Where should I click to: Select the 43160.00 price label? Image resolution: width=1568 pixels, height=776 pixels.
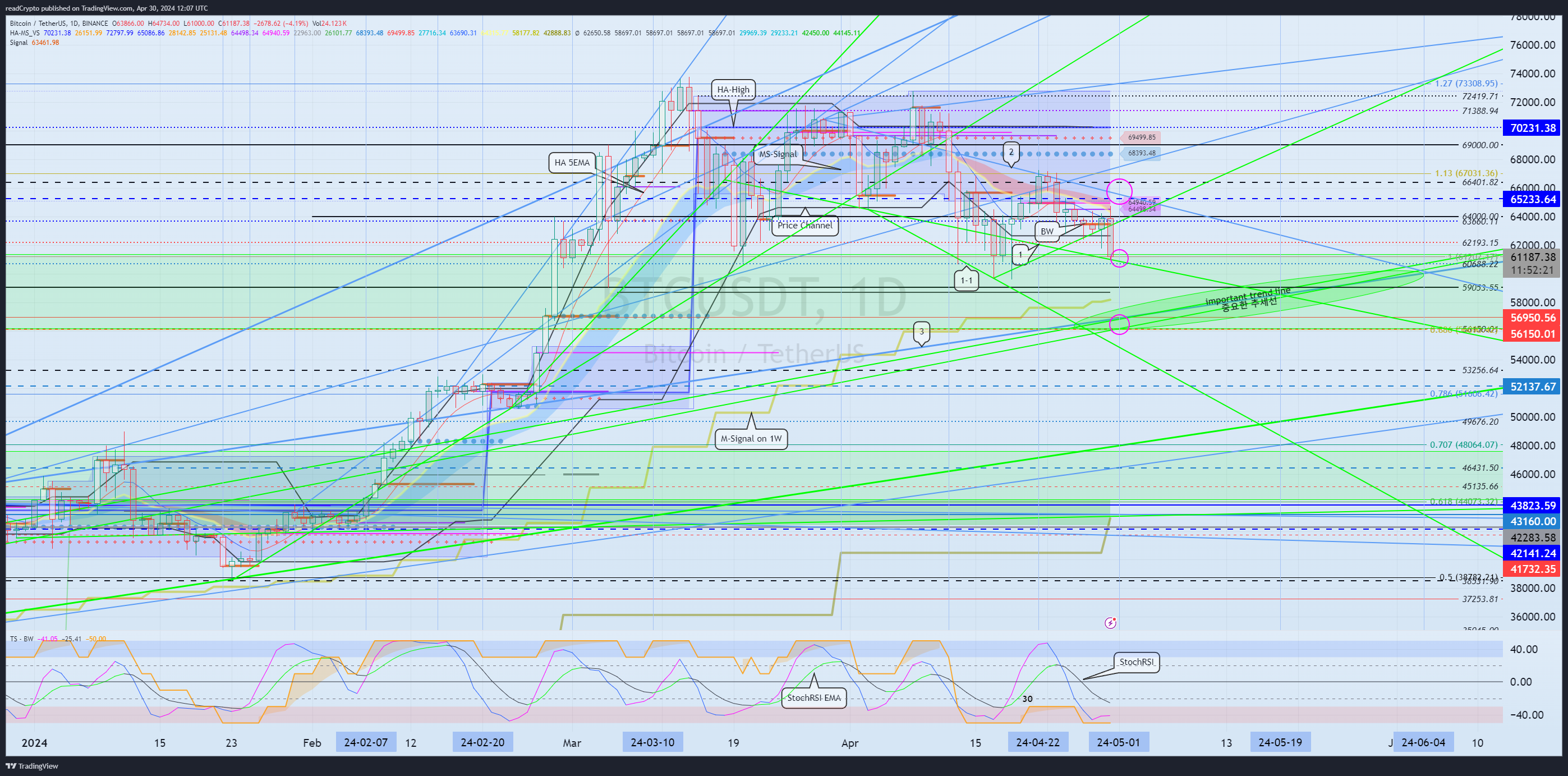(x=1533, y=521)
